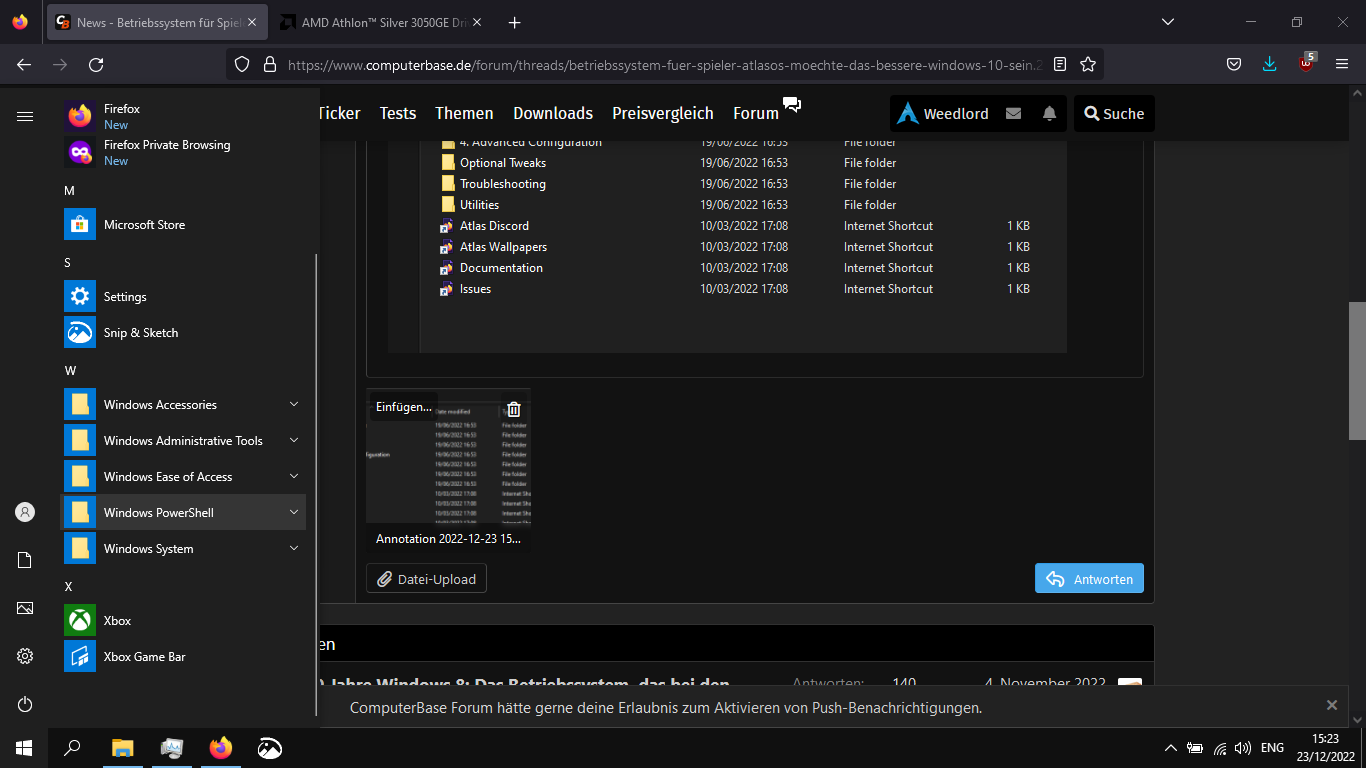Viewport: 1366px width, 768px height.
Task: Open taskbar Search magnifier
Action: pyautogui.click(x=72, y=748)
